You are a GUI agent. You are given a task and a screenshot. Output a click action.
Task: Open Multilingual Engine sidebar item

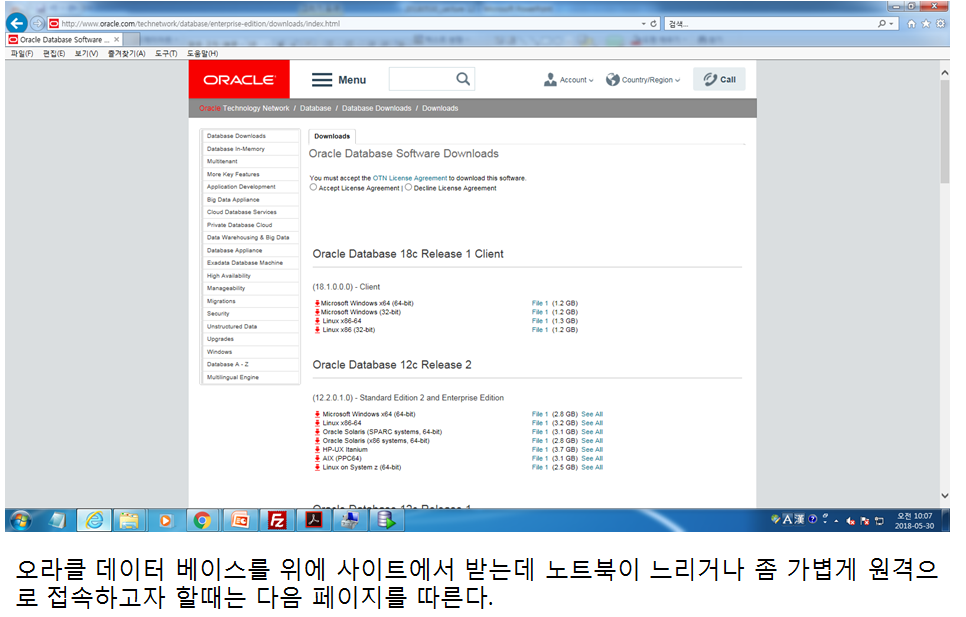(250, 377)
